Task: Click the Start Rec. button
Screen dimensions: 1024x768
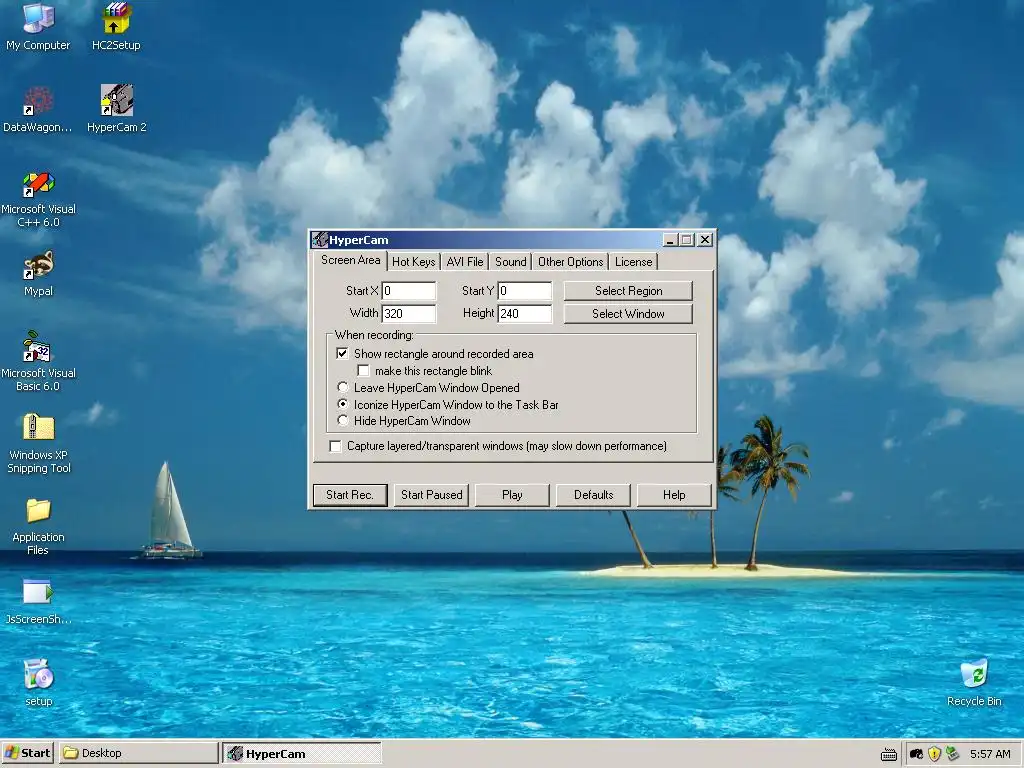Action: [x=350, y=495]
